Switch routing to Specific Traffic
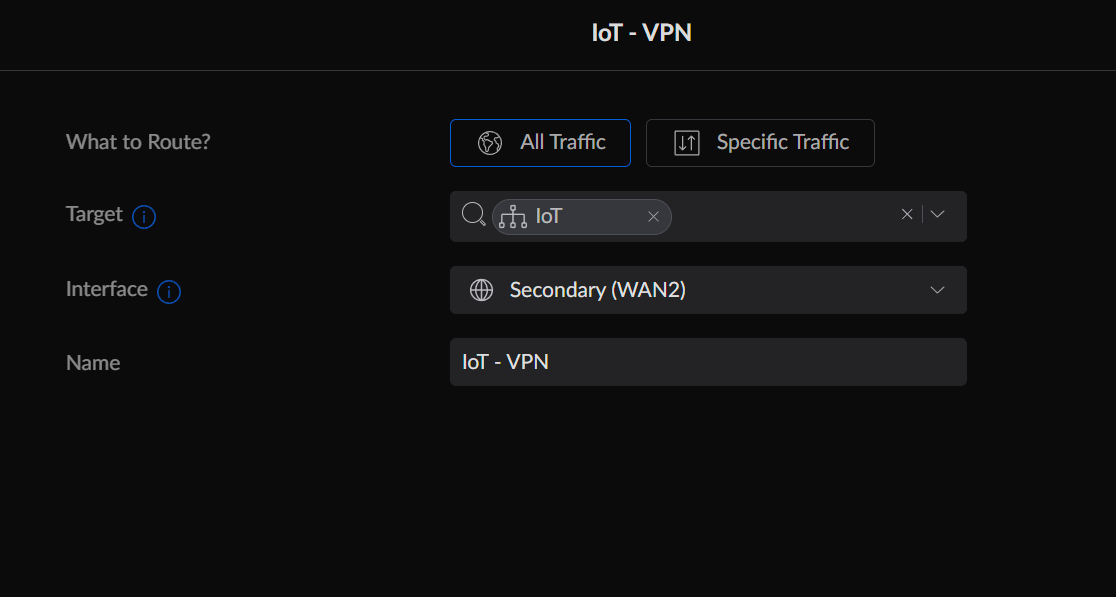Image resolution: width=1116 pixels, height=597 pixels. [760, 143]
